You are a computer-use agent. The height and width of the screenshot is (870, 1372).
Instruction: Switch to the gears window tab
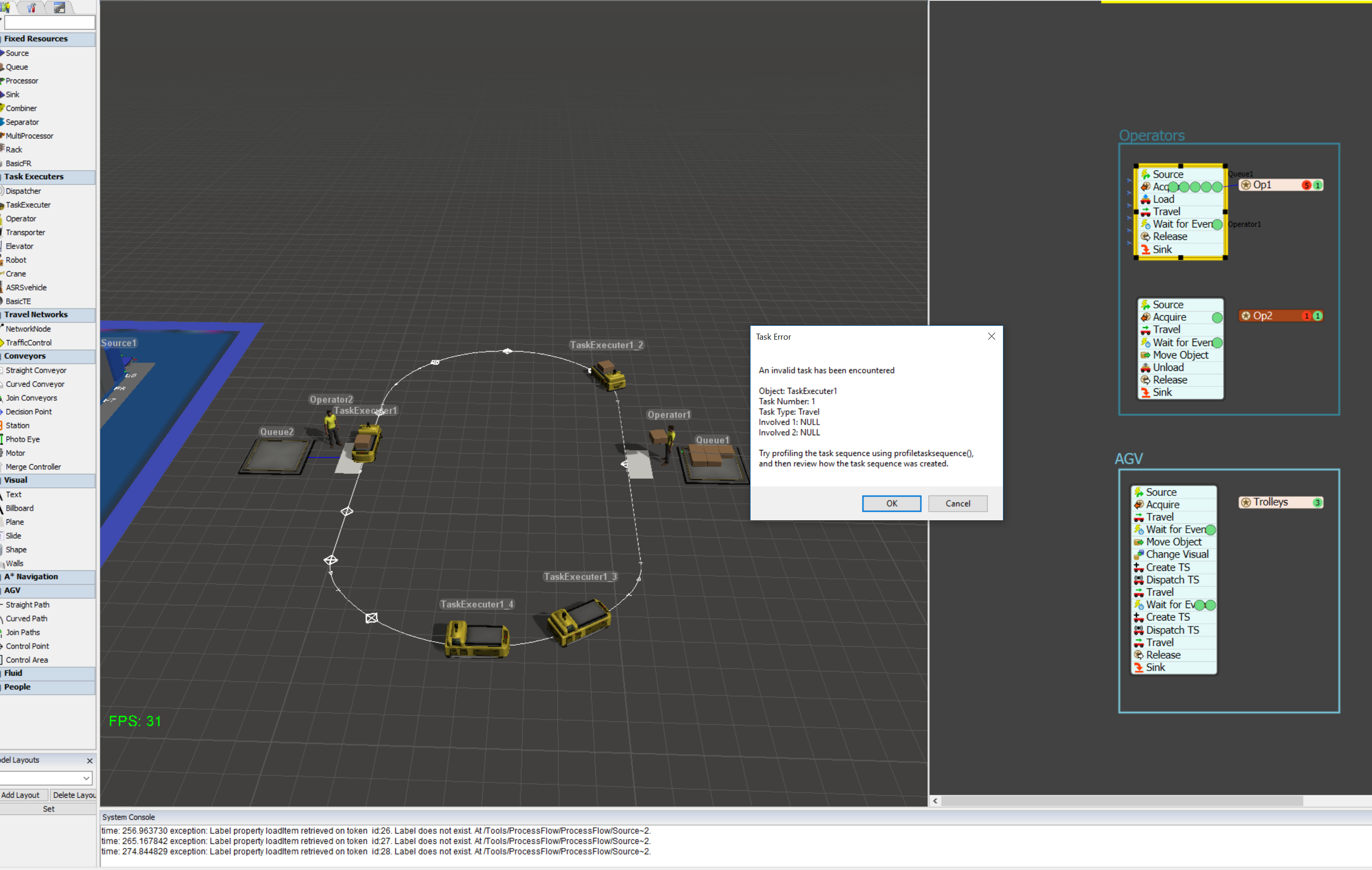[59, 7]
